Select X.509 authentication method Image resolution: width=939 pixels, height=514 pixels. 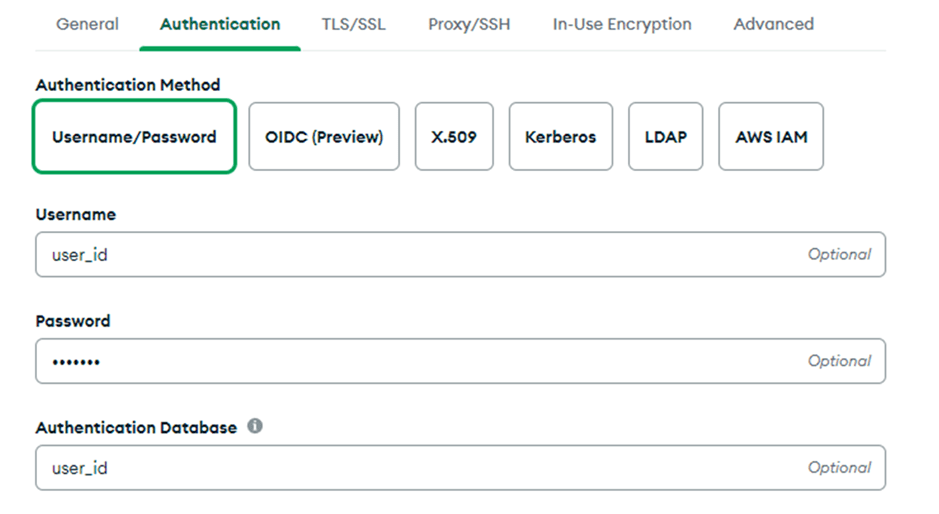(x=454, y=137)
